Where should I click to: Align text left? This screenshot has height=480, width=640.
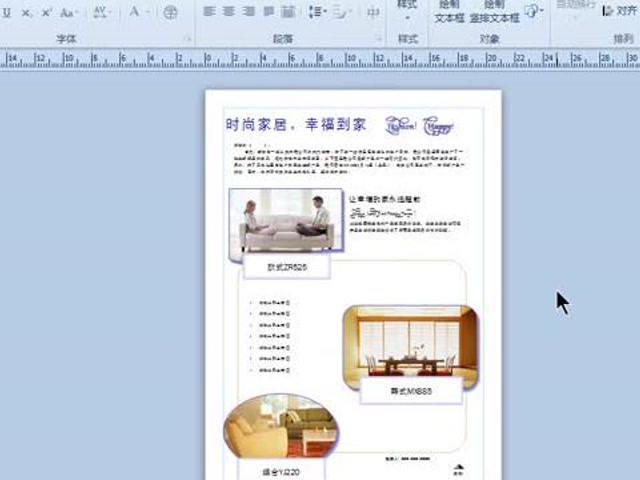coord(209,12)
